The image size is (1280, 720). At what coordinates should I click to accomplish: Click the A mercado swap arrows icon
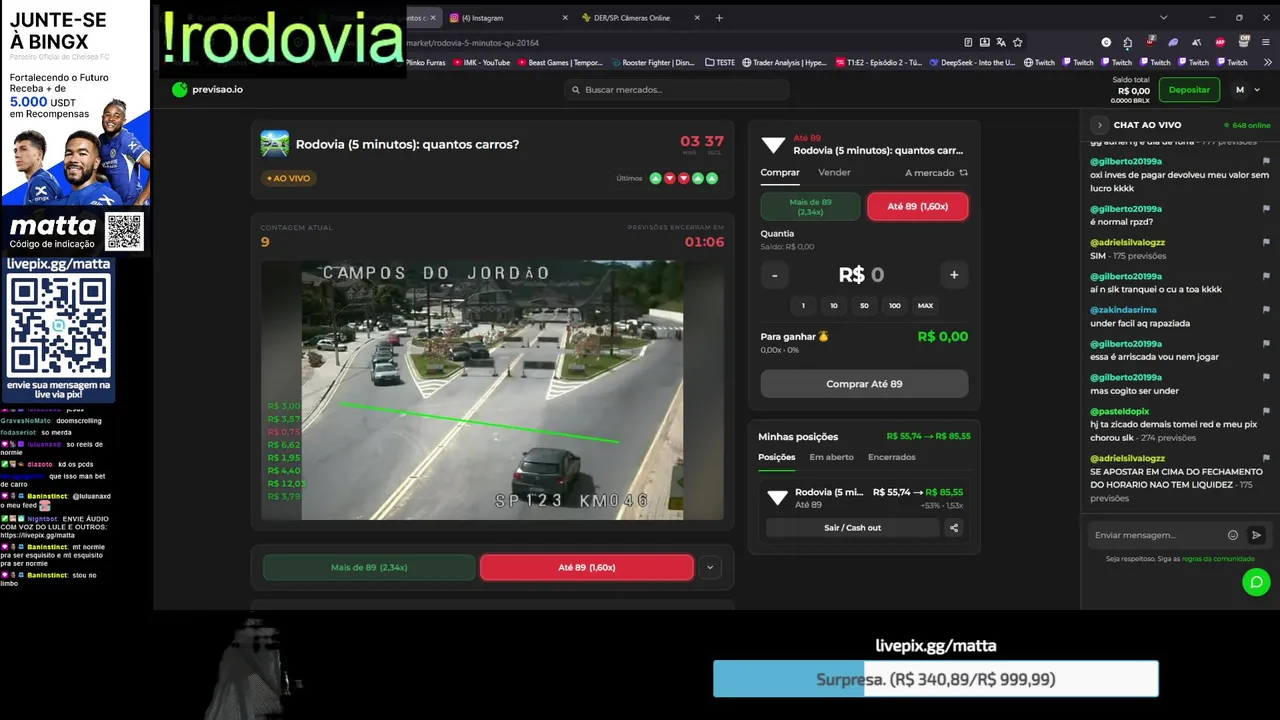tap(964, 173)
